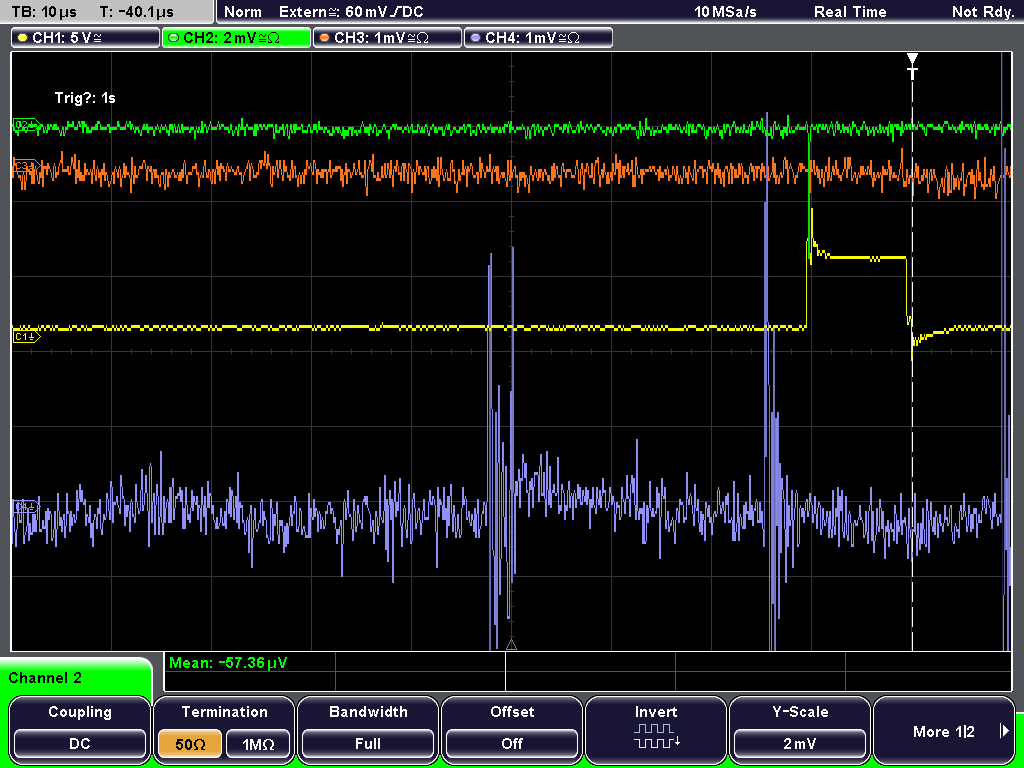
Task: Click the yellow CH1 indicator dot
Action: coord(23,38)
